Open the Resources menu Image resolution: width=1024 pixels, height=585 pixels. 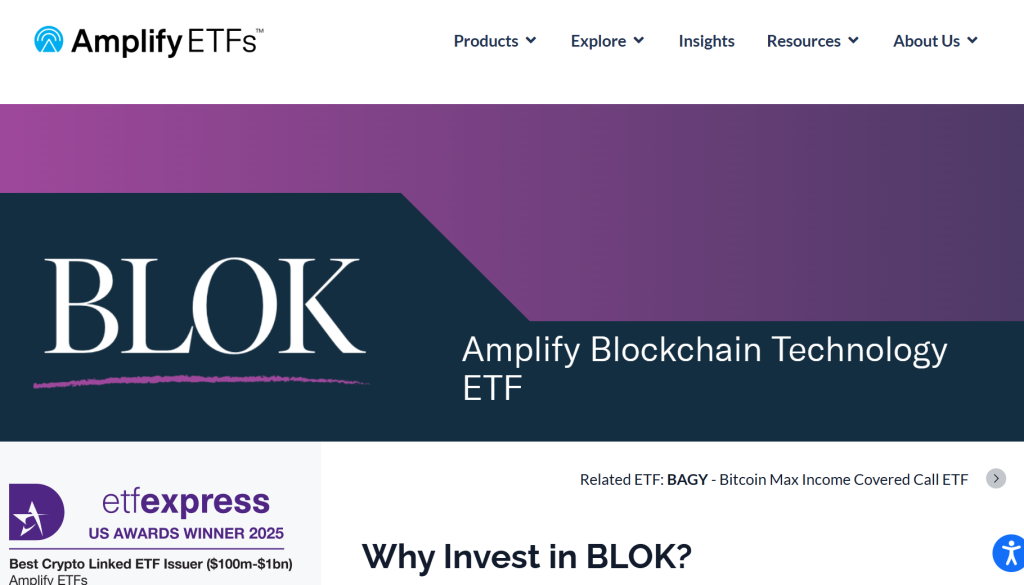[803, 41]
